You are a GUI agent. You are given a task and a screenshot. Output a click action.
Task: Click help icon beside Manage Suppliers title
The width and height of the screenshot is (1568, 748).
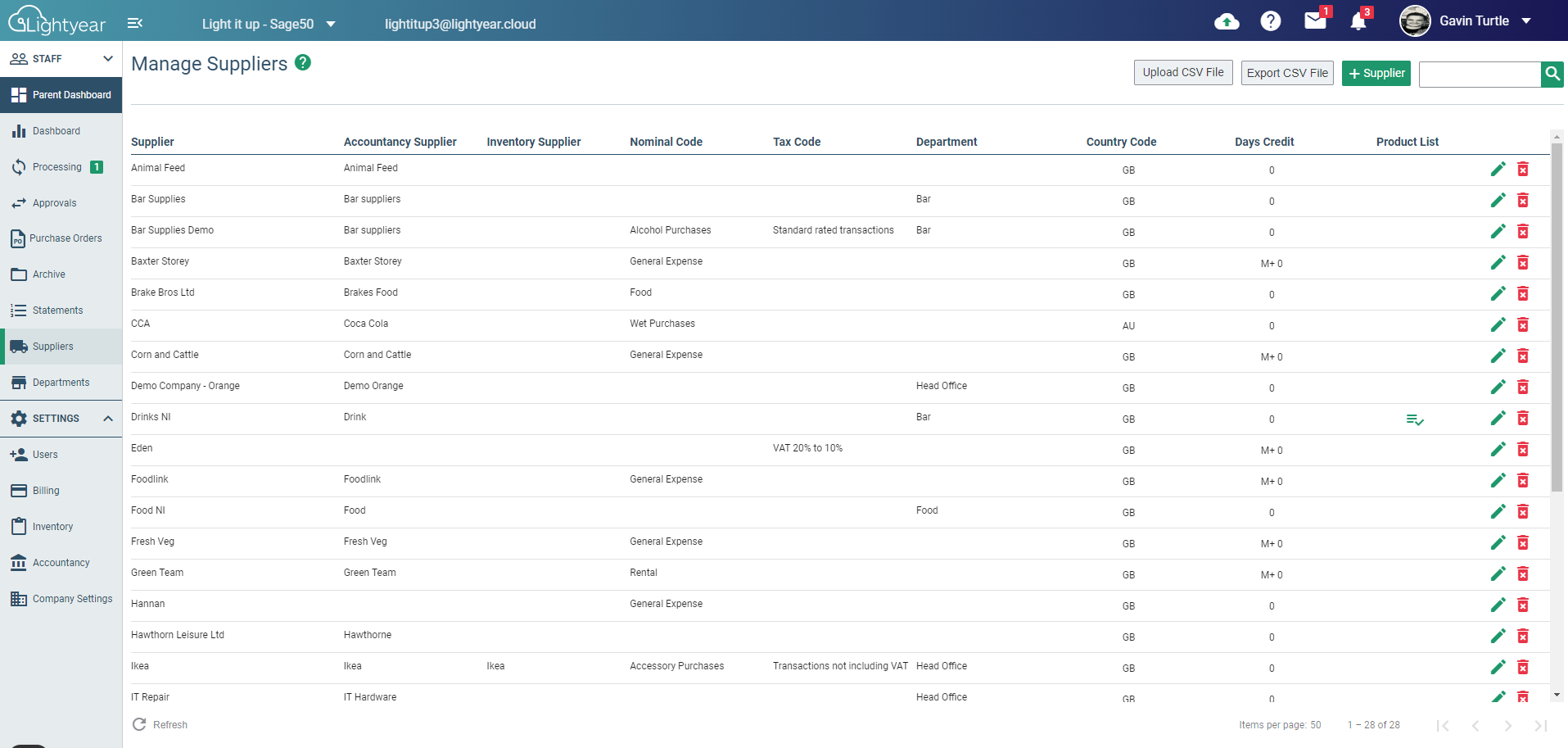coord(303,62)
